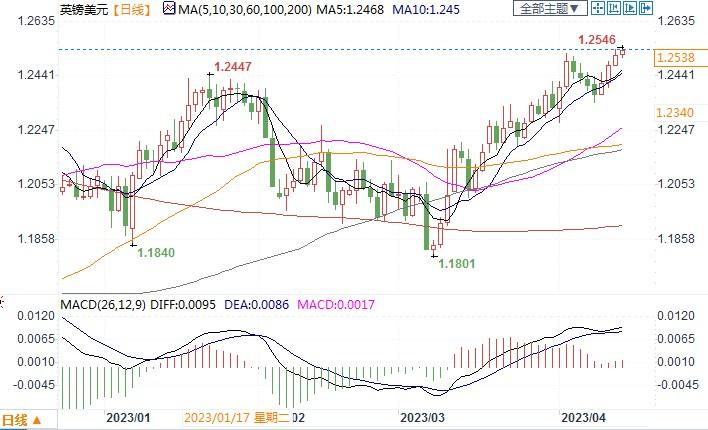Click the 1.2538 current price tag
The width and height of the screenshot is (708, 430).
tap(680, 59)
